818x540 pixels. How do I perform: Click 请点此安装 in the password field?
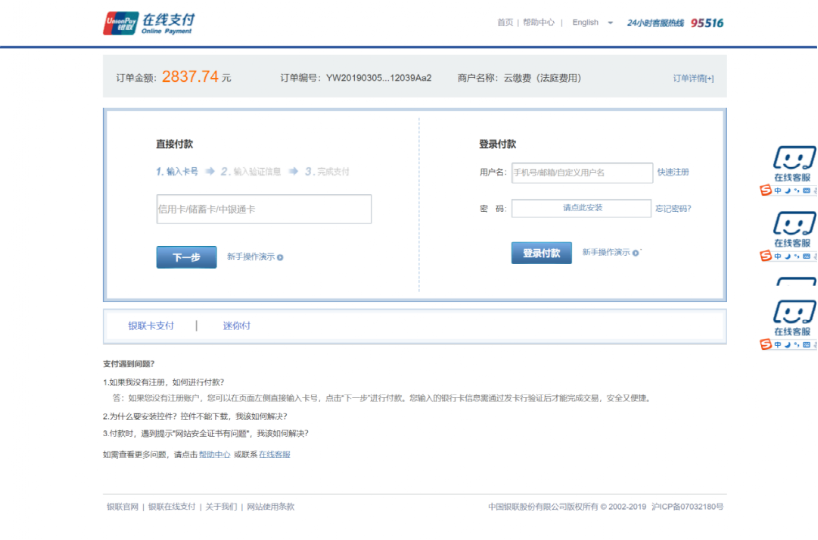(582, 208)
